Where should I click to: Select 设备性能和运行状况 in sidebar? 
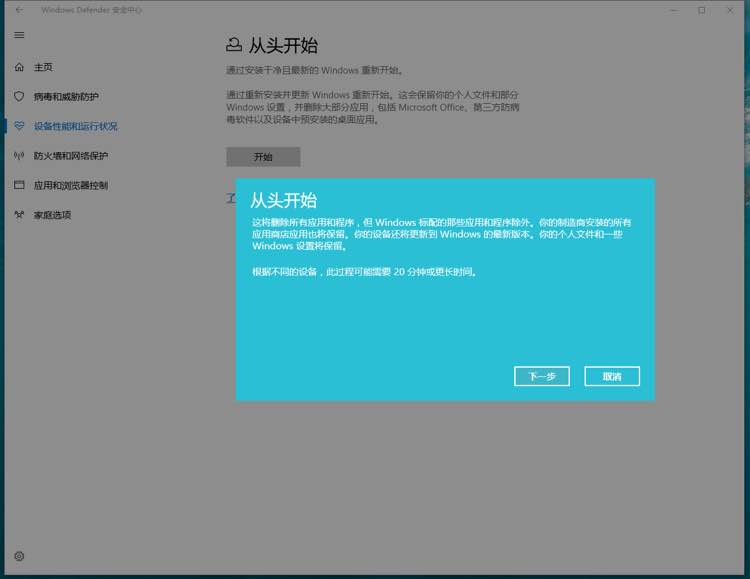[76, 126]
